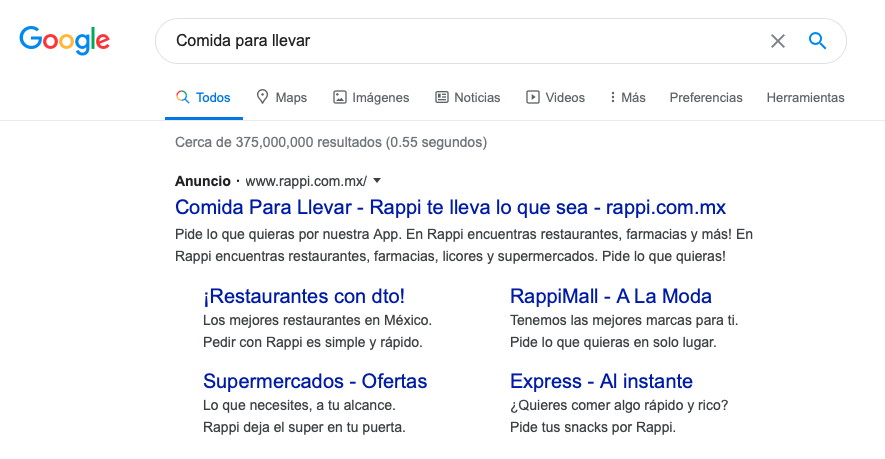The image size is (885, 459).
Task: Open the 'RappiMall - A La Moda' sitelink
Action: (x=611, y=296)
